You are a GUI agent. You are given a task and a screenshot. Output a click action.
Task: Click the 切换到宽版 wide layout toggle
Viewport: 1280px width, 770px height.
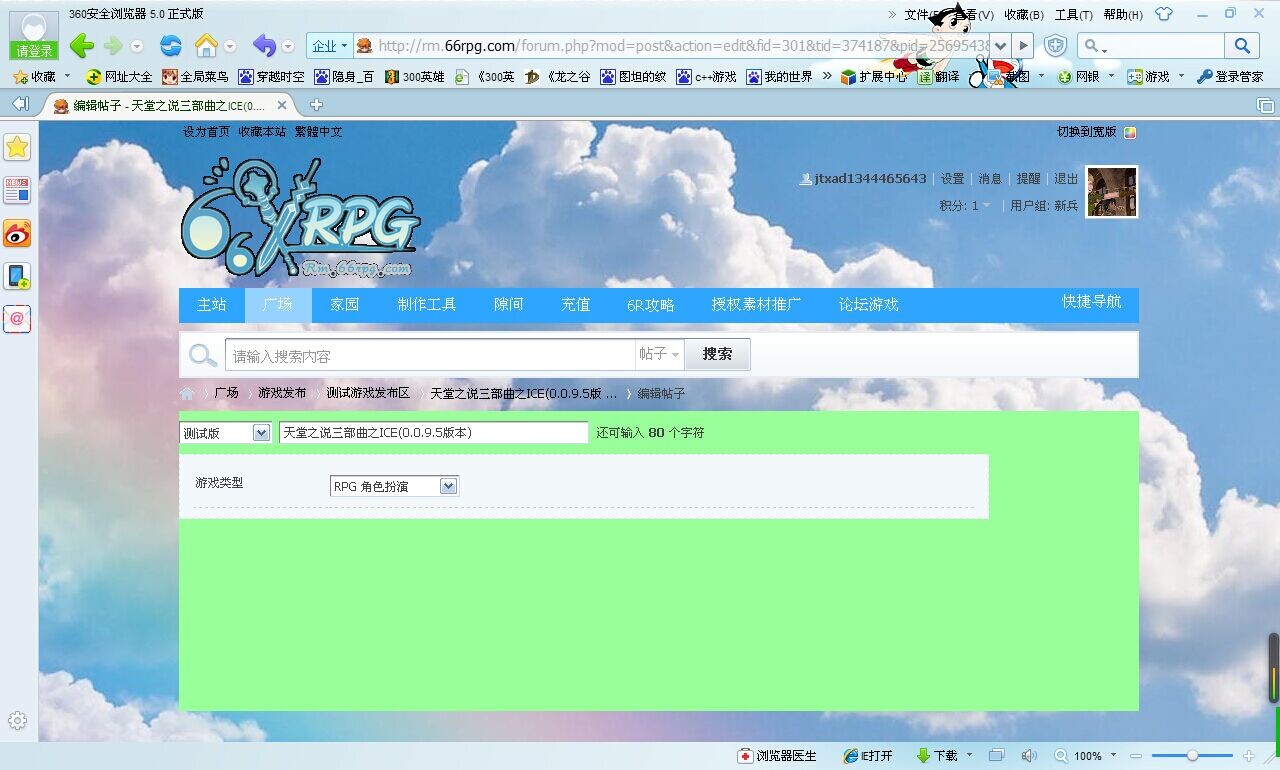coord(1097,132)
